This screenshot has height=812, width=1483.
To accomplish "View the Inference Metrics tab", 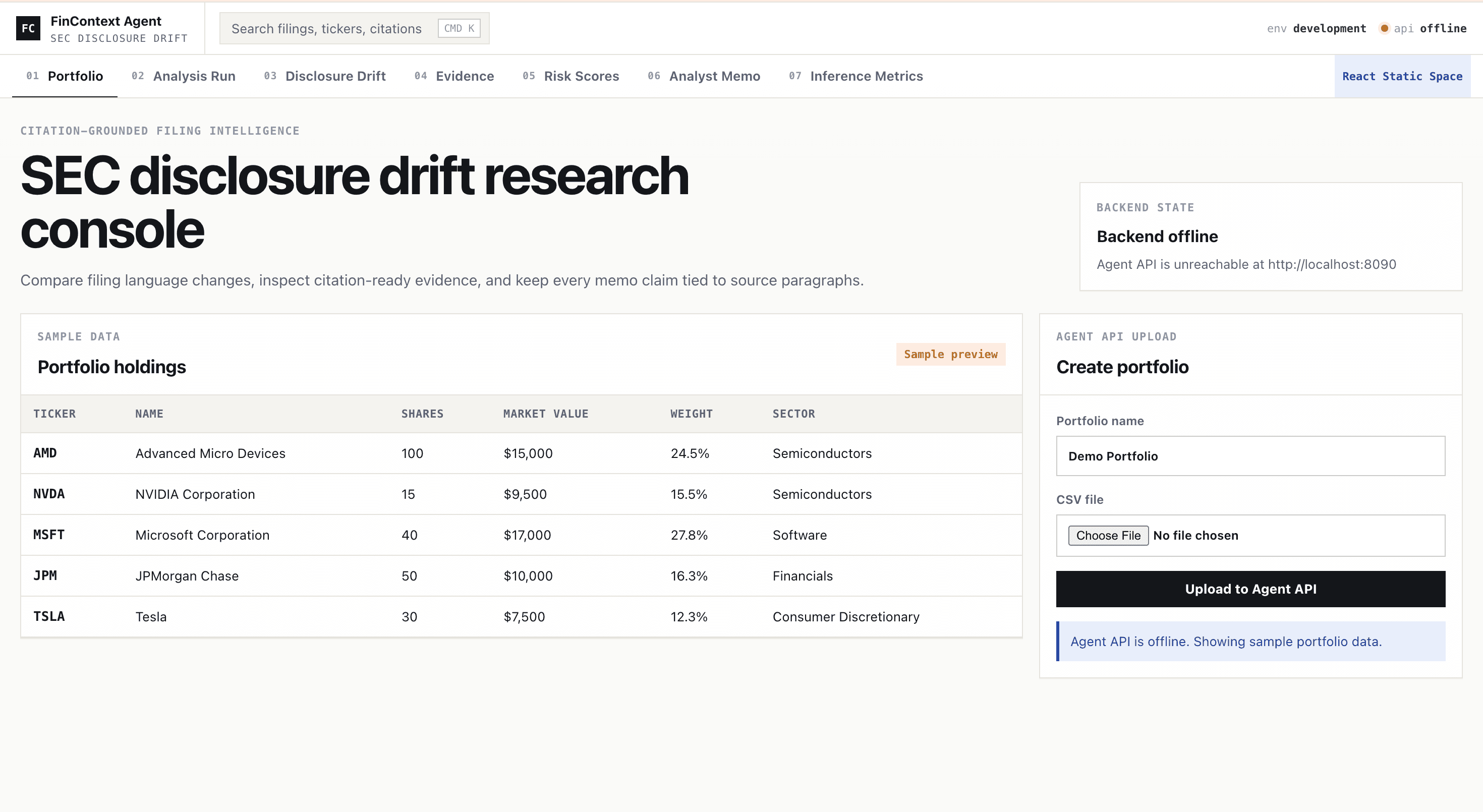I will [x=855, y=76].
